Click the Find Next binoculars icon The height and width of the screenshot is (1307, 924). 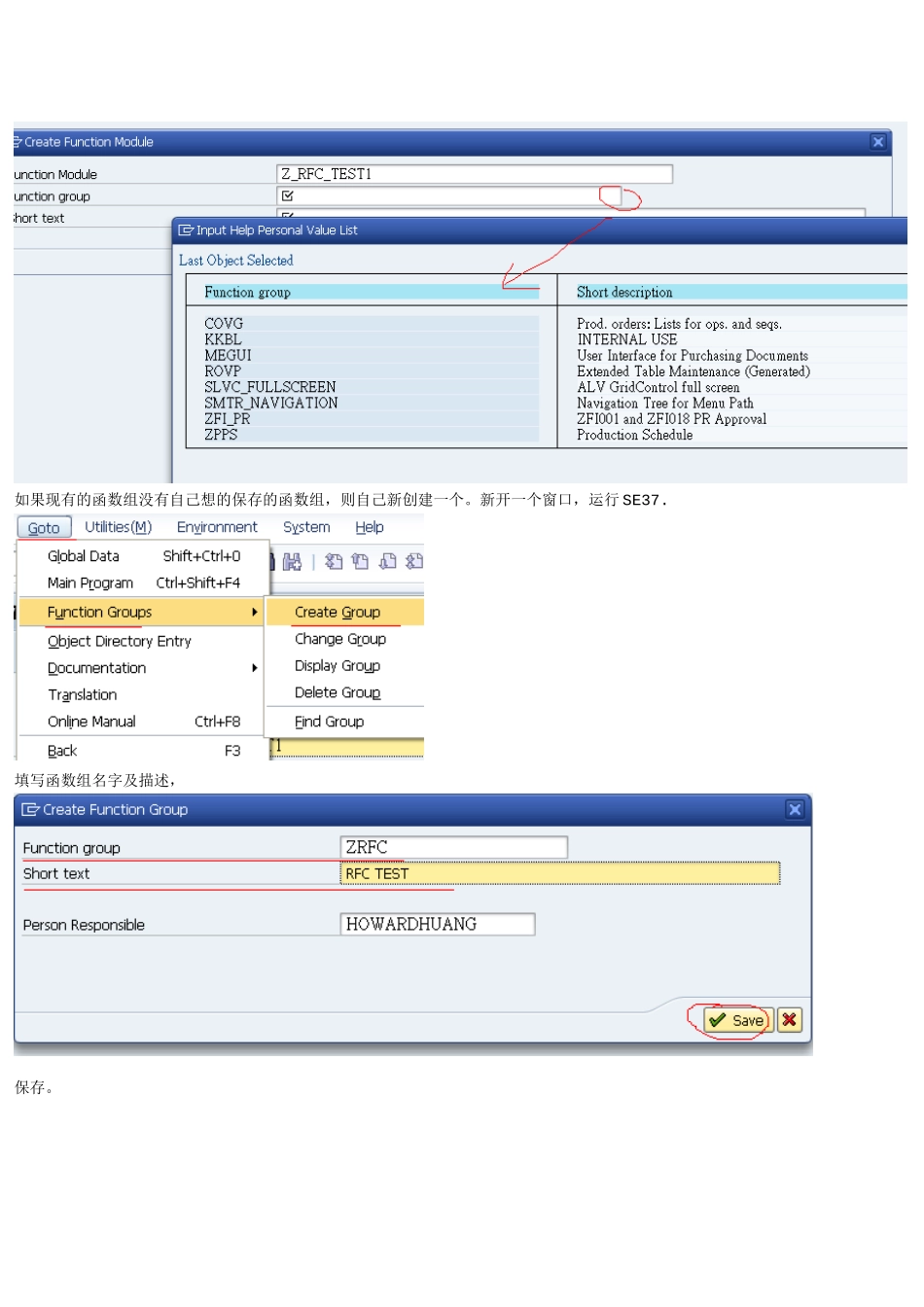[x=292, y=561]
